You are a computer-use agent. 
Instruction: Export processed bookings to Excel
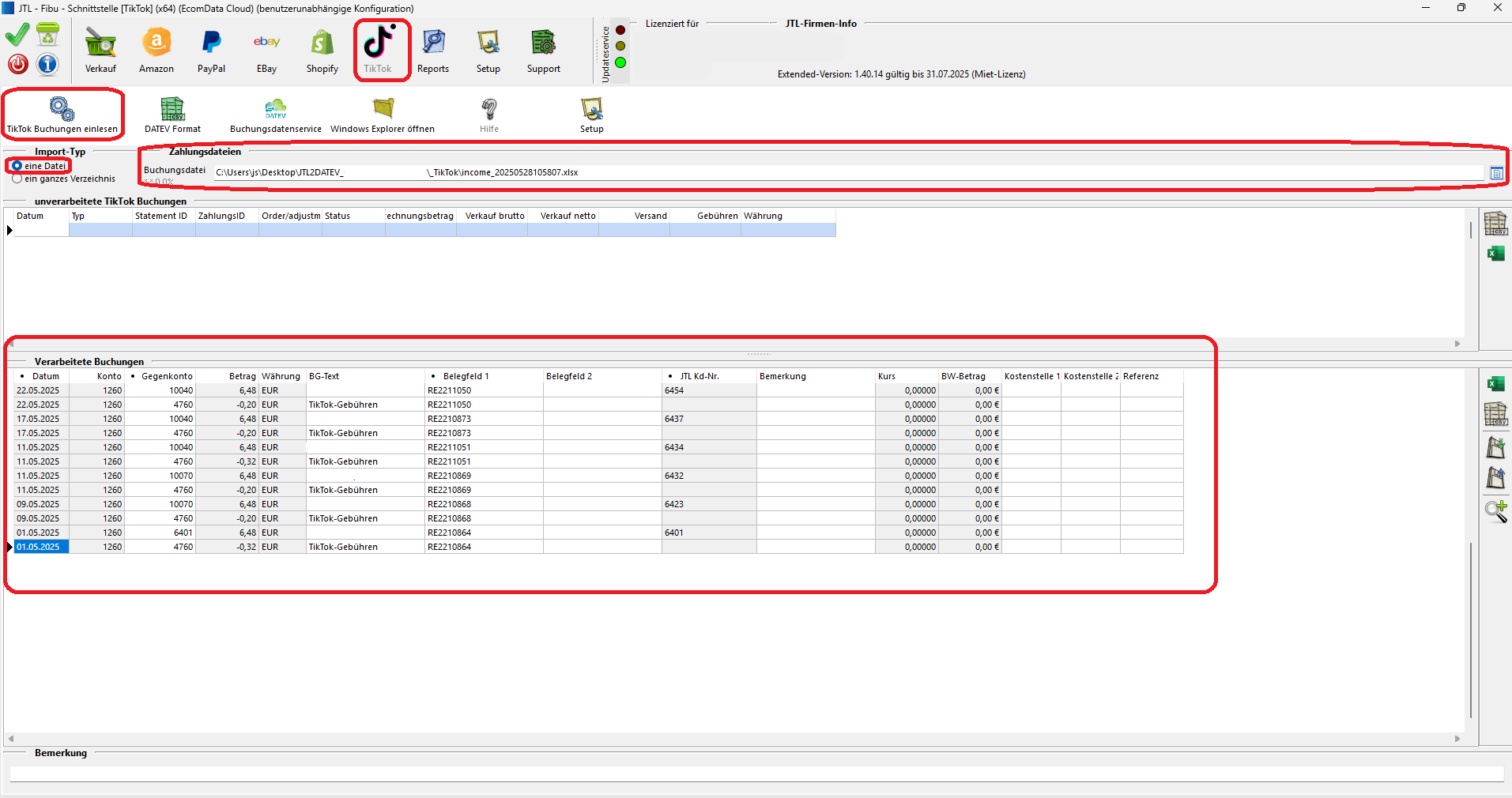click(1495, 384)
